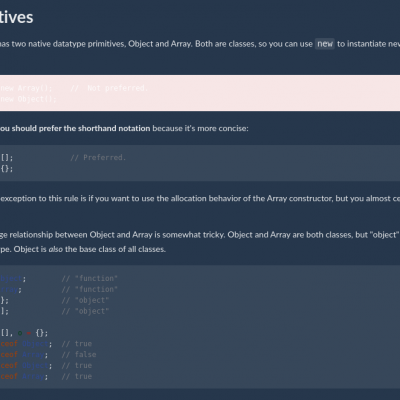Click the bold 'prefer the shorthand notation' text
This screenshot has height=400, width=400.
click(x=94, y=128)
